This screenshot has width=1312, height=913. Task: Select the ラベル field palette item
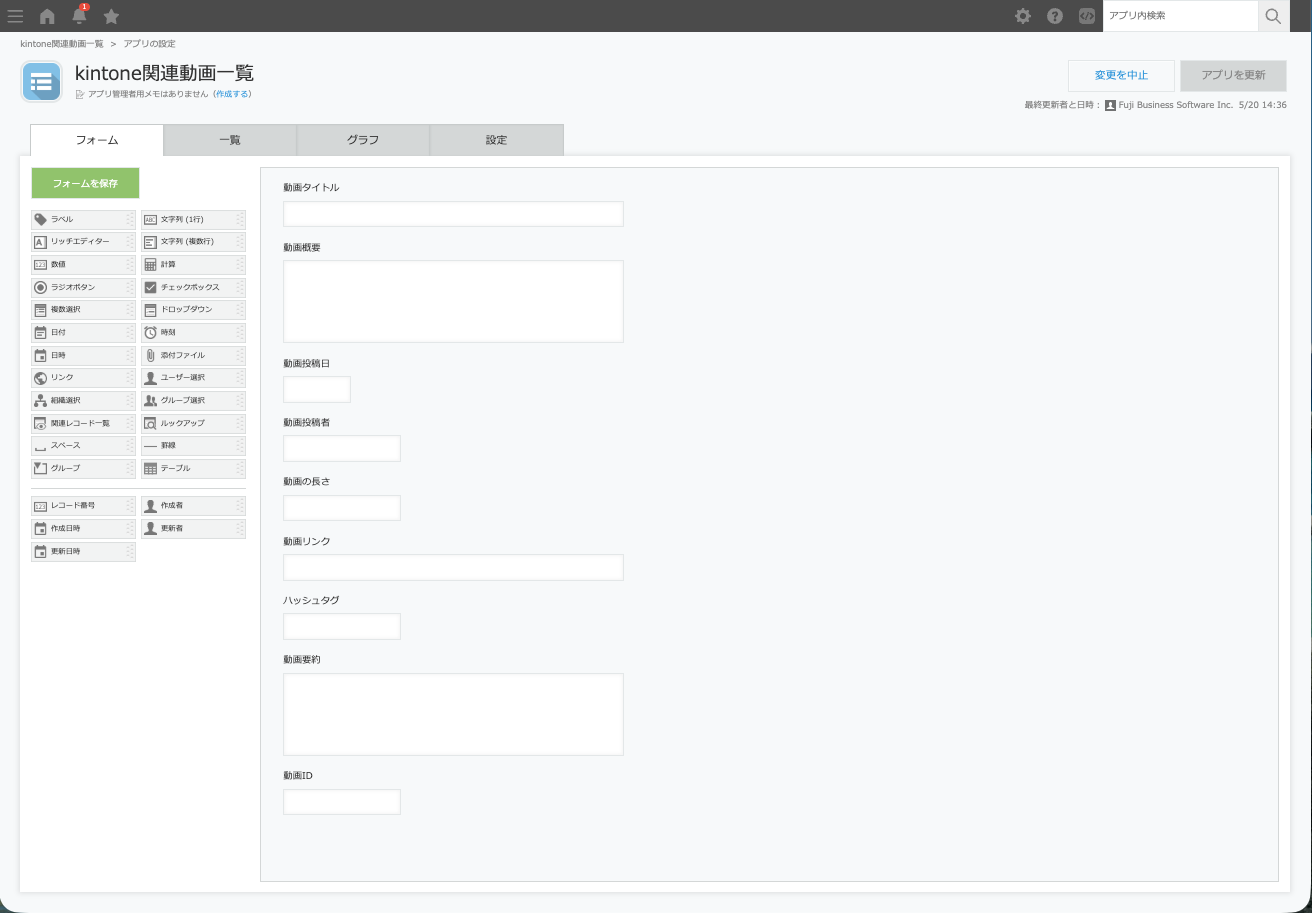(x=83, y=219)
